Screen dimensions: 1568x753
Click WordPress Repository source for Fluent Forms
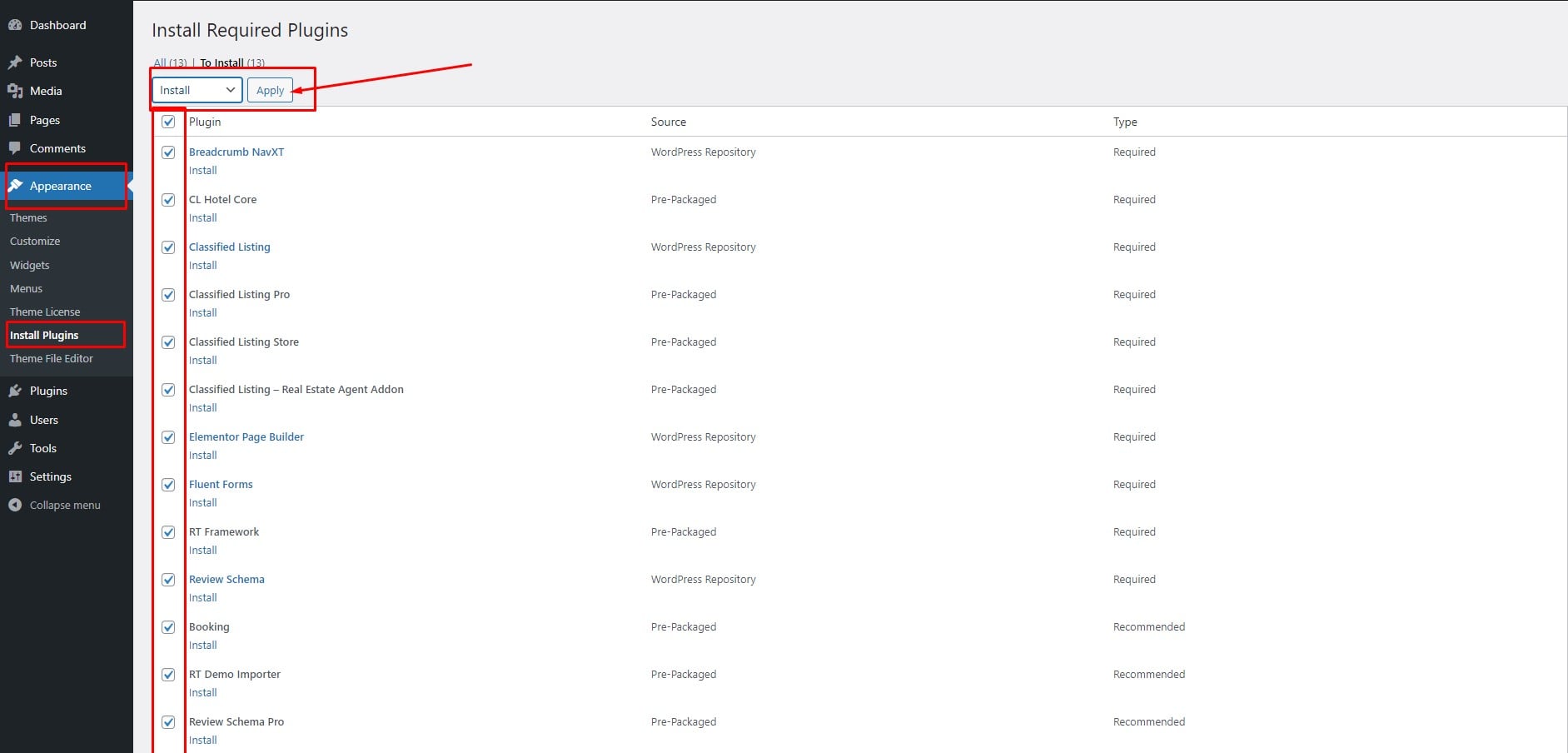[x=704, y=484]
